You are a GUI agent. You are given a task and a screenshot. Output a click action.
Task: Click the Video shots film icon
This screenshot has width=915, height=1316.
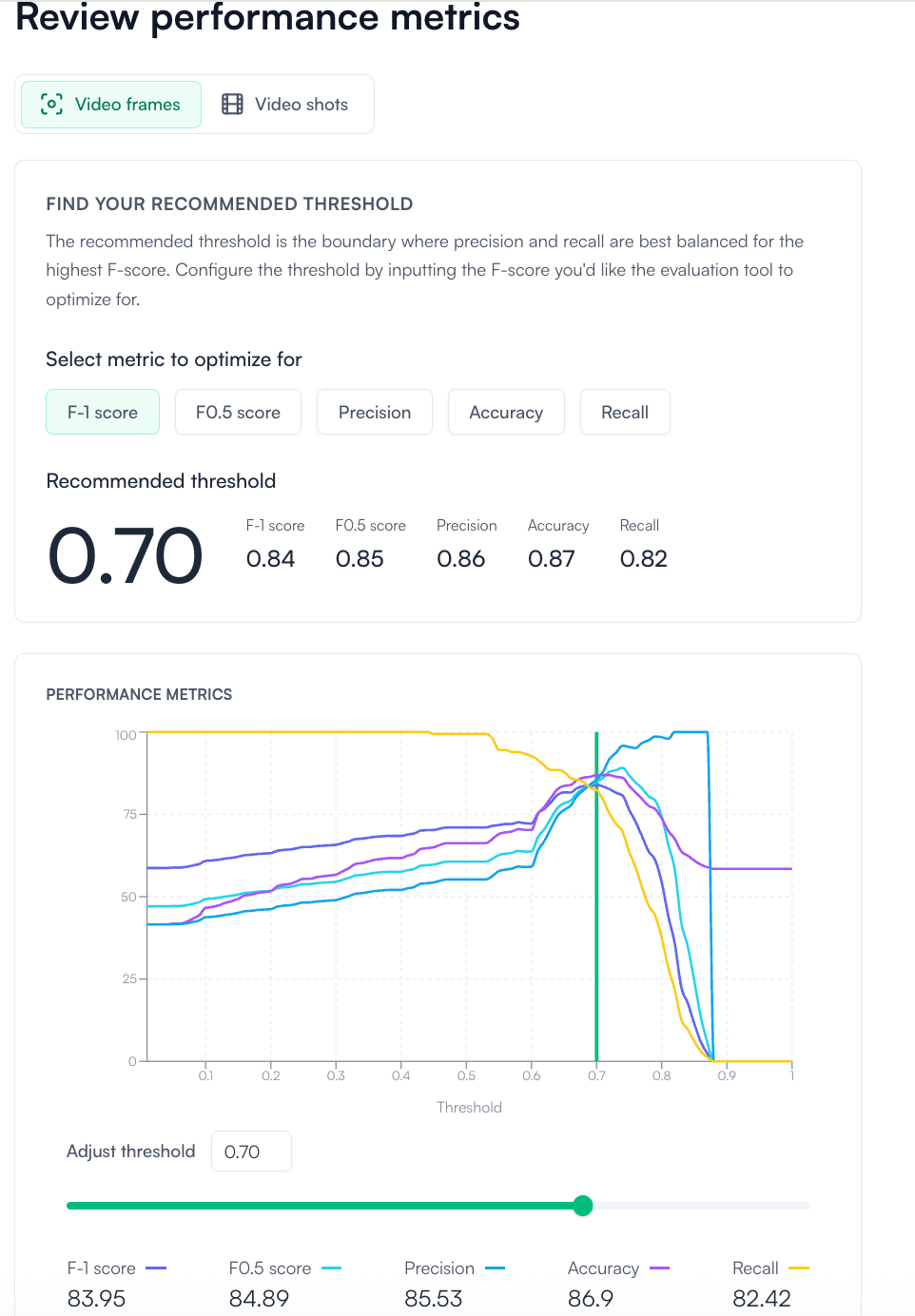[232, 105]
